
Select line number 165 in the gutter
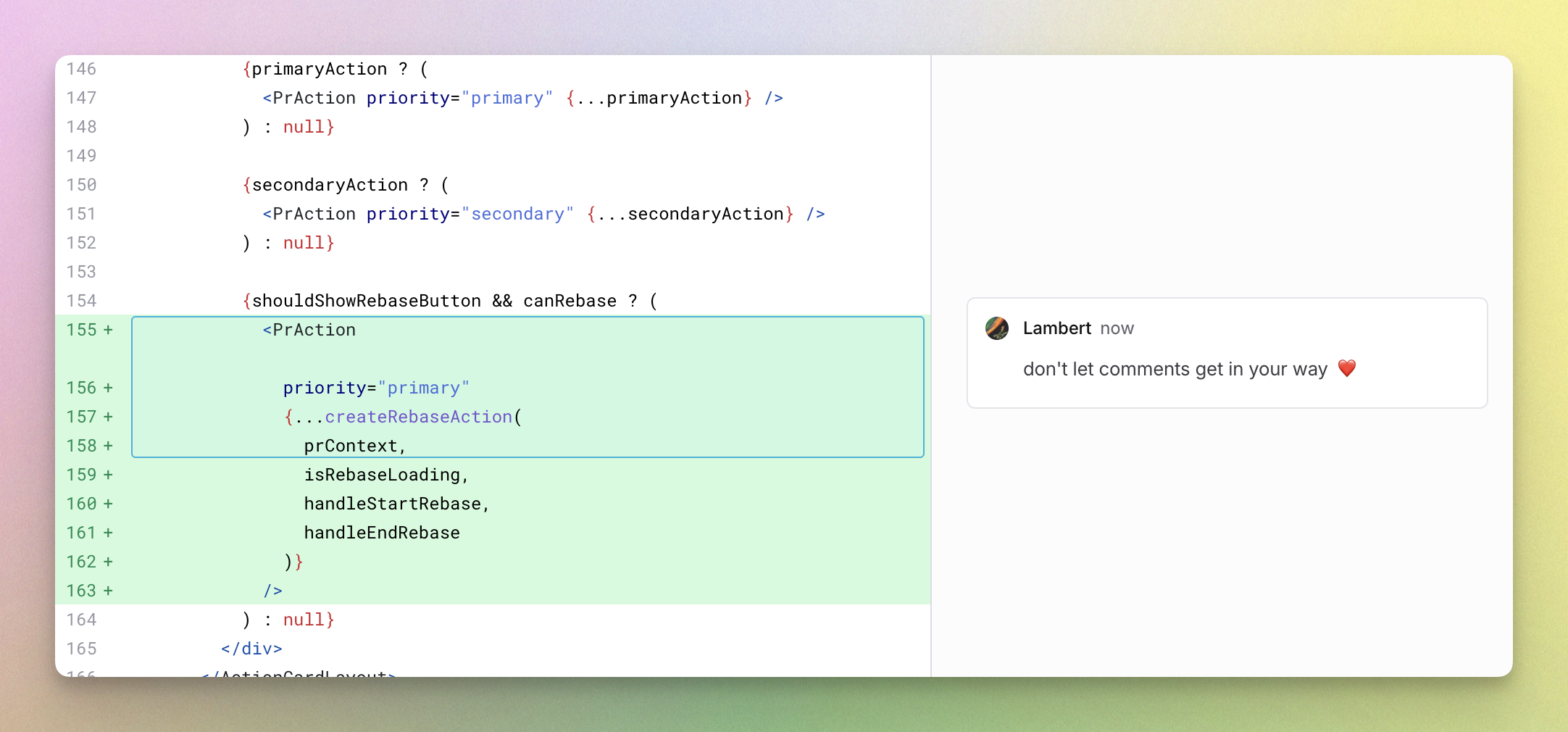(81, 649)
